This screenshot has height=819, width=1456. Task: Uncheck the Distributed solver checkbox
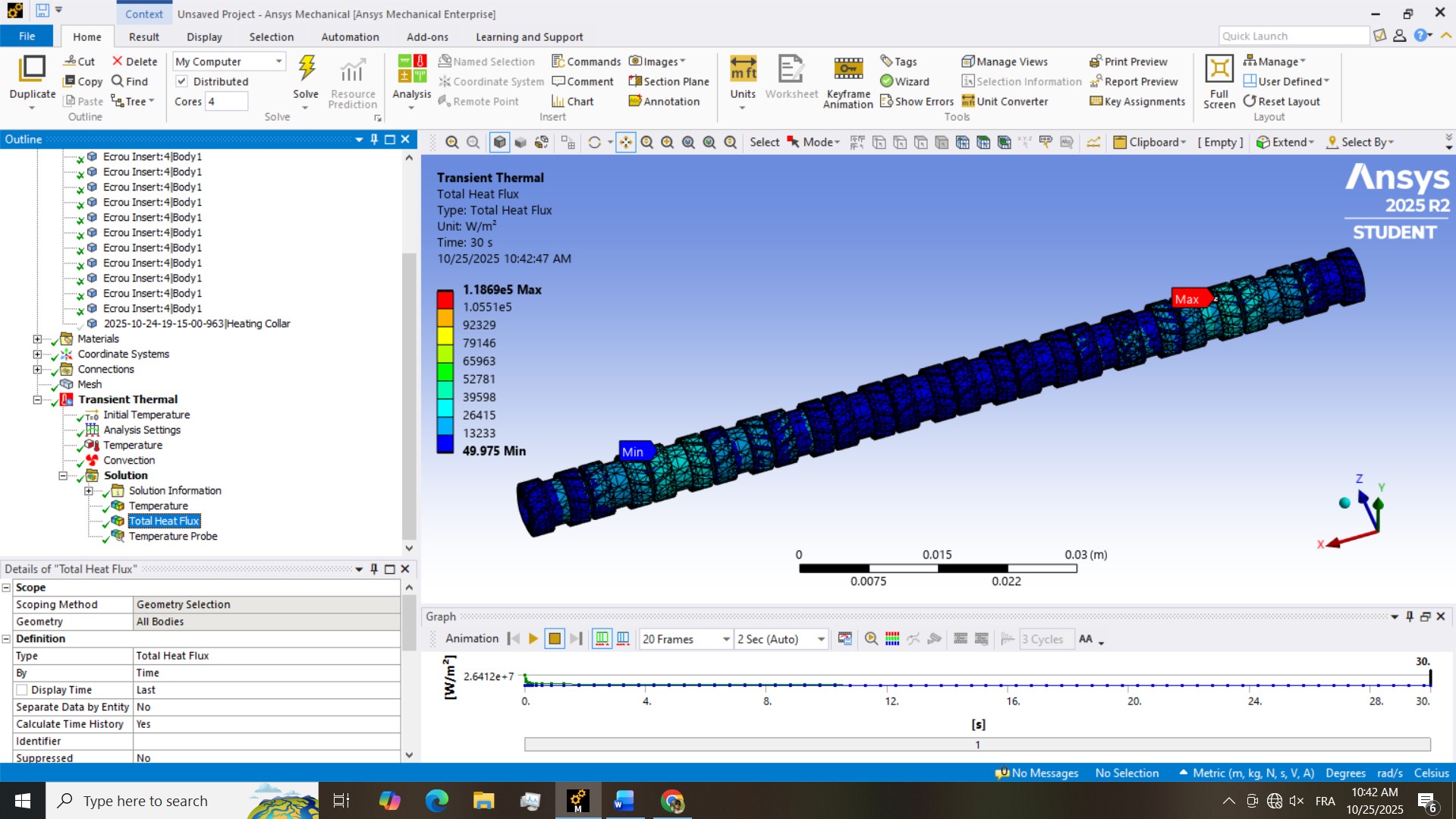point(183,81)
